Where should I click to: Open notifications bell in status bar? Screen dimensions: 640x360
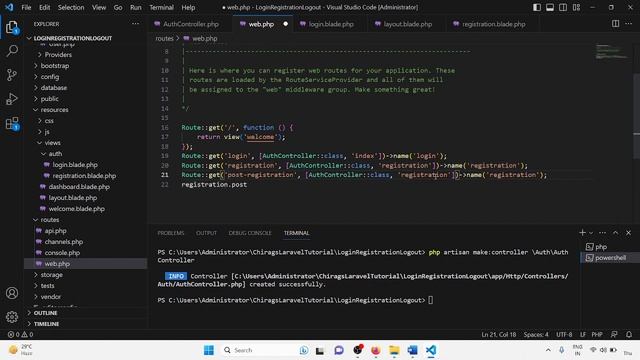(x=629, y=334)
